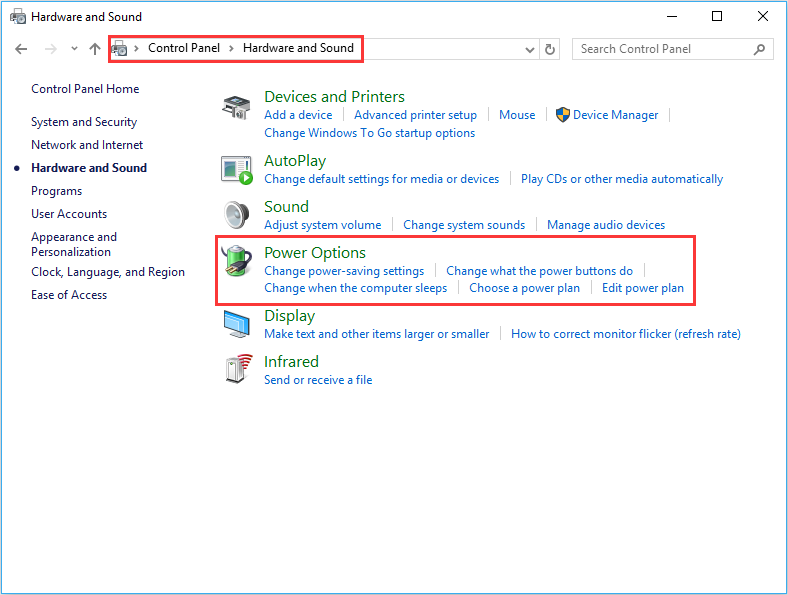Open Ease of Access category
Viewport: 788px width, 595px height.
click(69, 295)
